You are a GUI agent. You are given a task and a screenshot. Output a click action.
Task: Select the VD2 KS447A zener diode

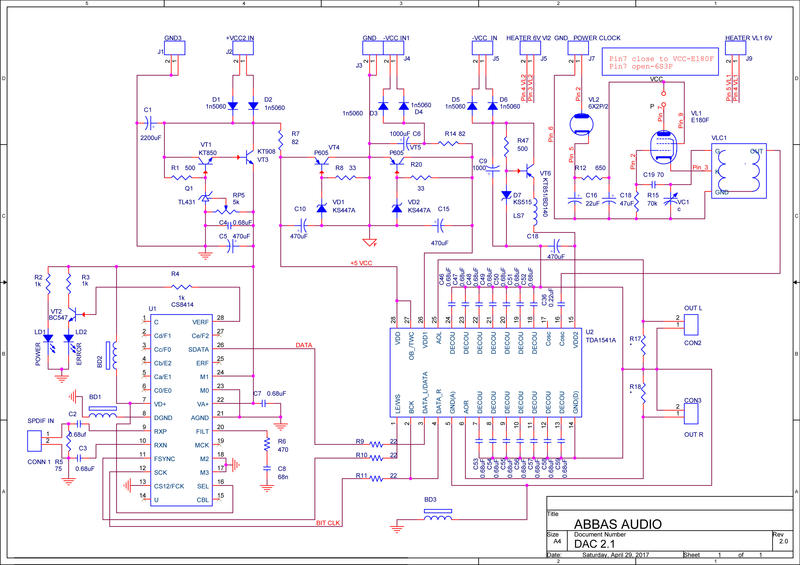click(397, 208)
